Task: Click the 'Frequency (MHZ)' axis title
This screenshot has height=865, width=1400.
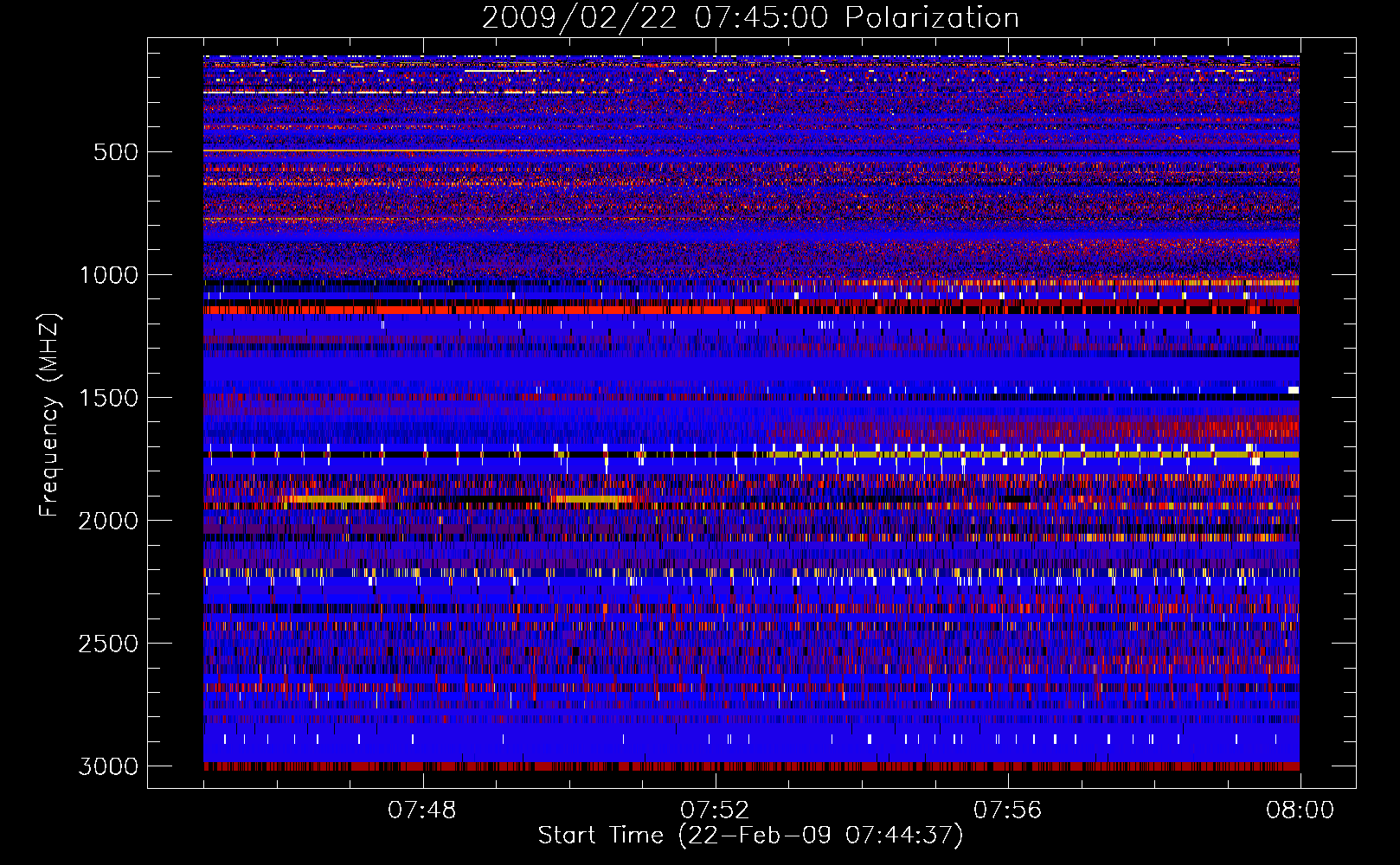Action: (49, 415)
